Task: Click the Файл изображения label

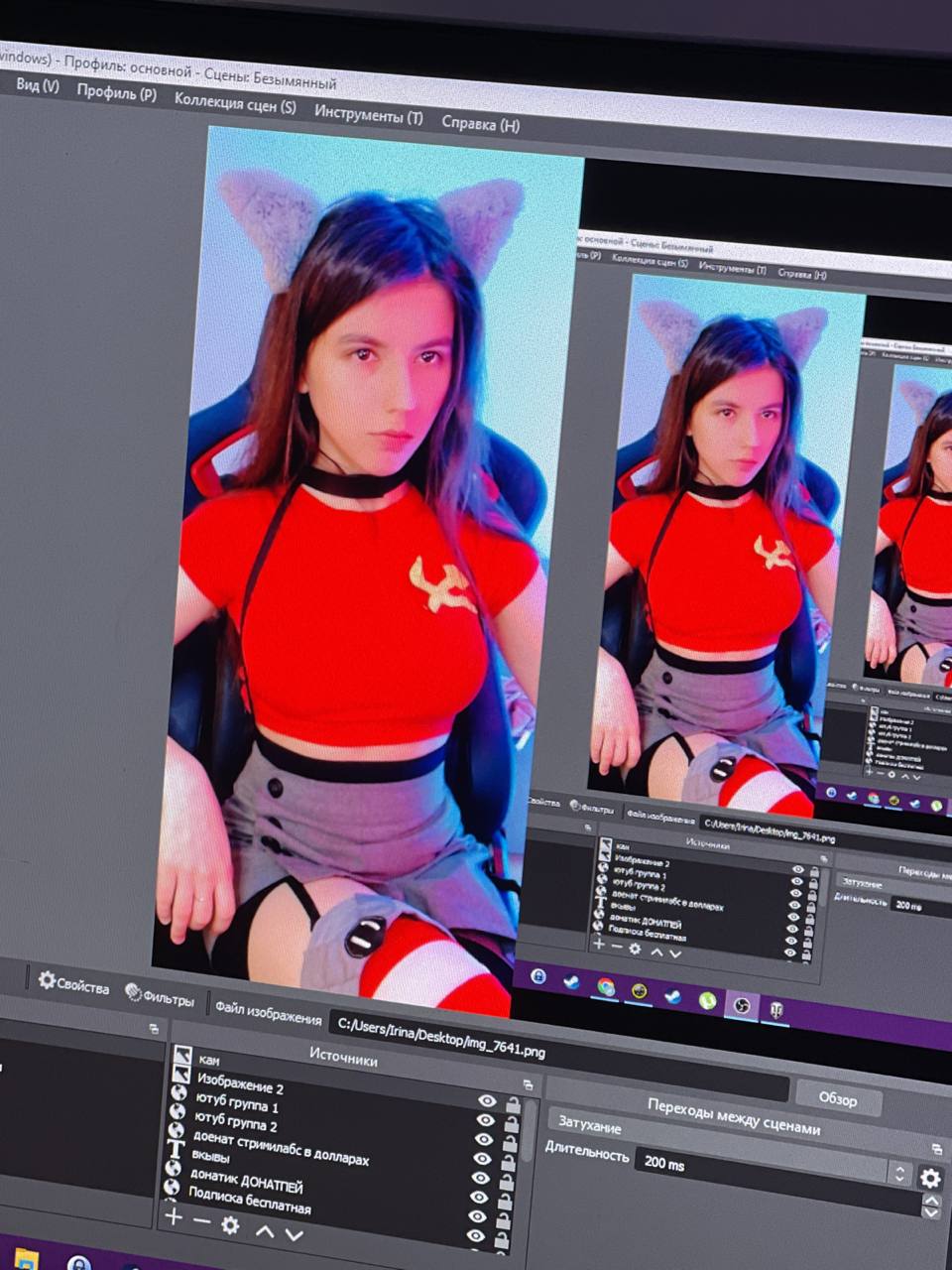Action: (x=269, y=1012)
